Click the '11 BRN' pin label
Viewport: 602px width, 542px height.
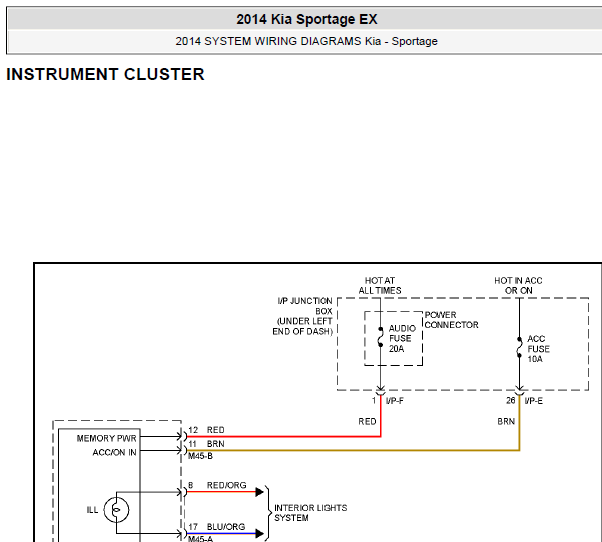pyautogui.click(x=206, y=444)
